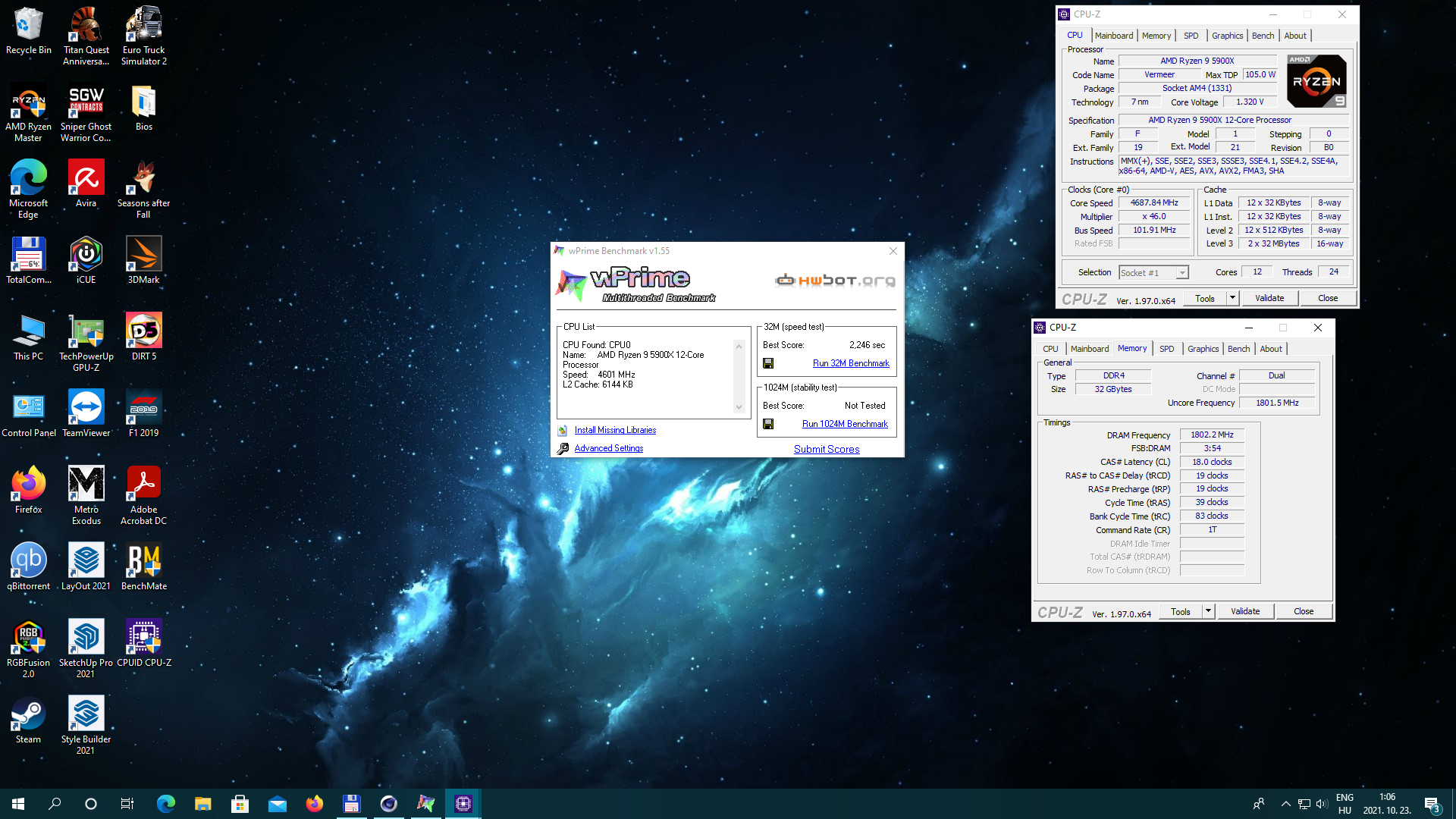Viewport: 1456px width, 819px height.
Task: Switch to CPU tab in lower CPU-Z
Action: [1050, 349]
